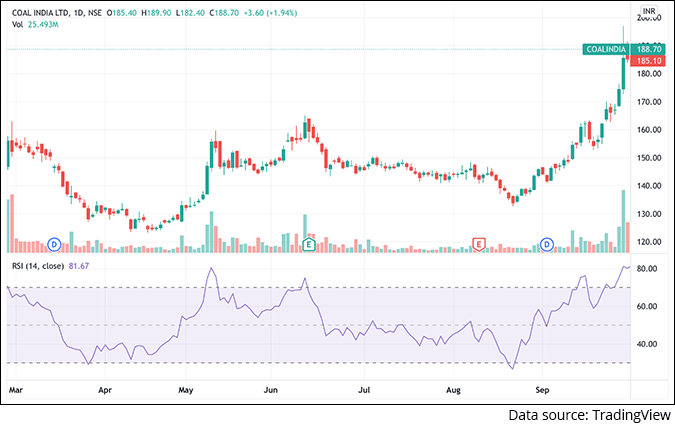Click the green 188.70 price label

pyautogui.click(x=649, y=49)
